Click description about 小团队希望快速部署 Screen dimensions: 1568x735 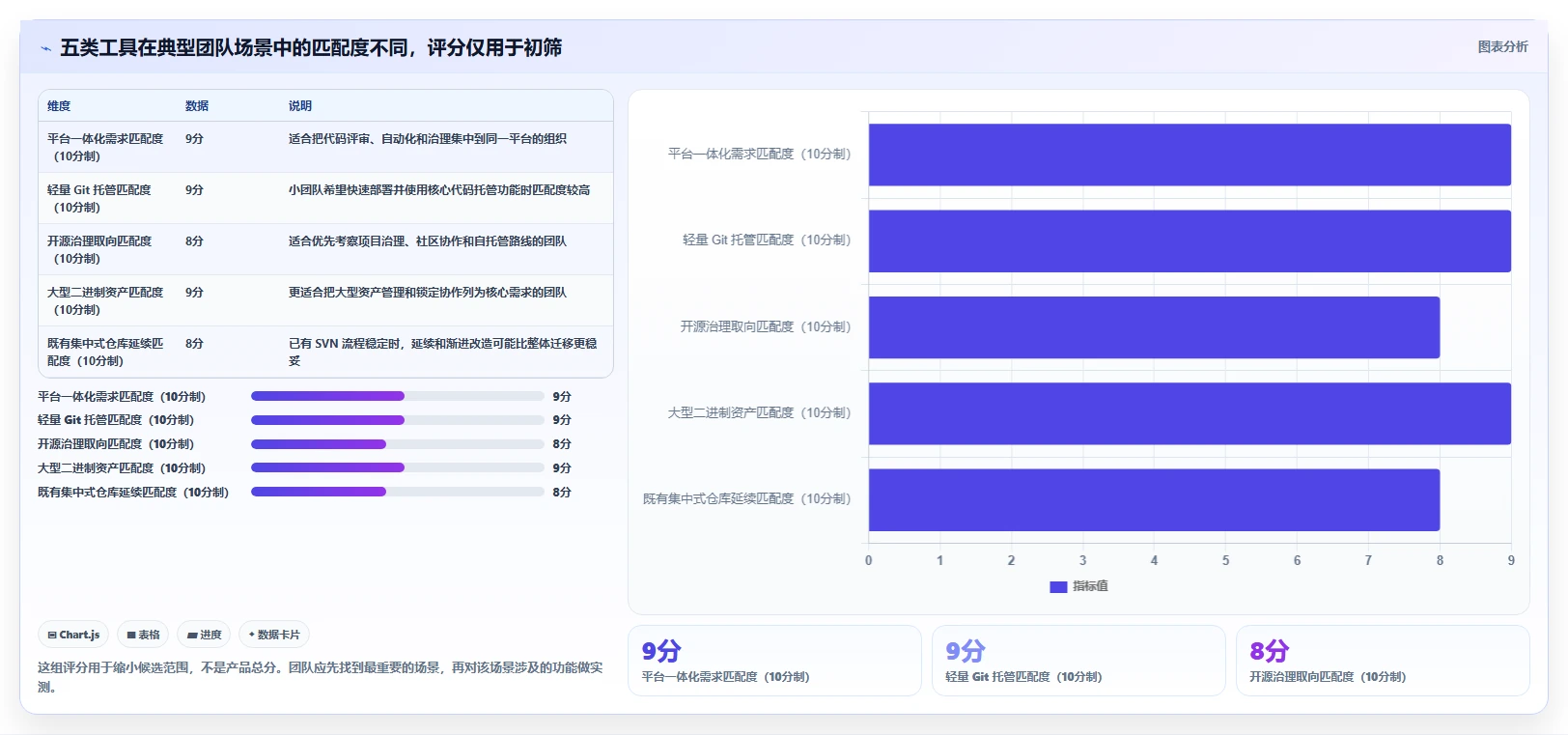click(439, 190)
